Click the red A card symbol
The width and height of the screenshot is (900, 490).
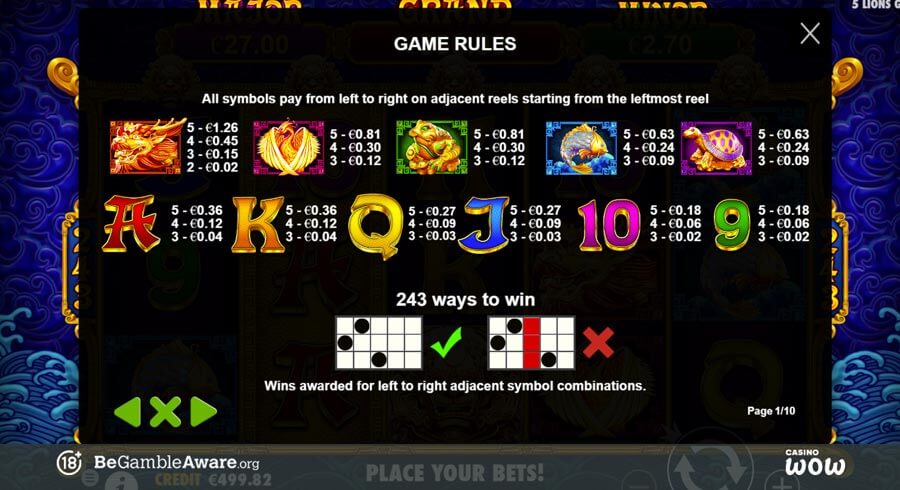tap(131, 224)
